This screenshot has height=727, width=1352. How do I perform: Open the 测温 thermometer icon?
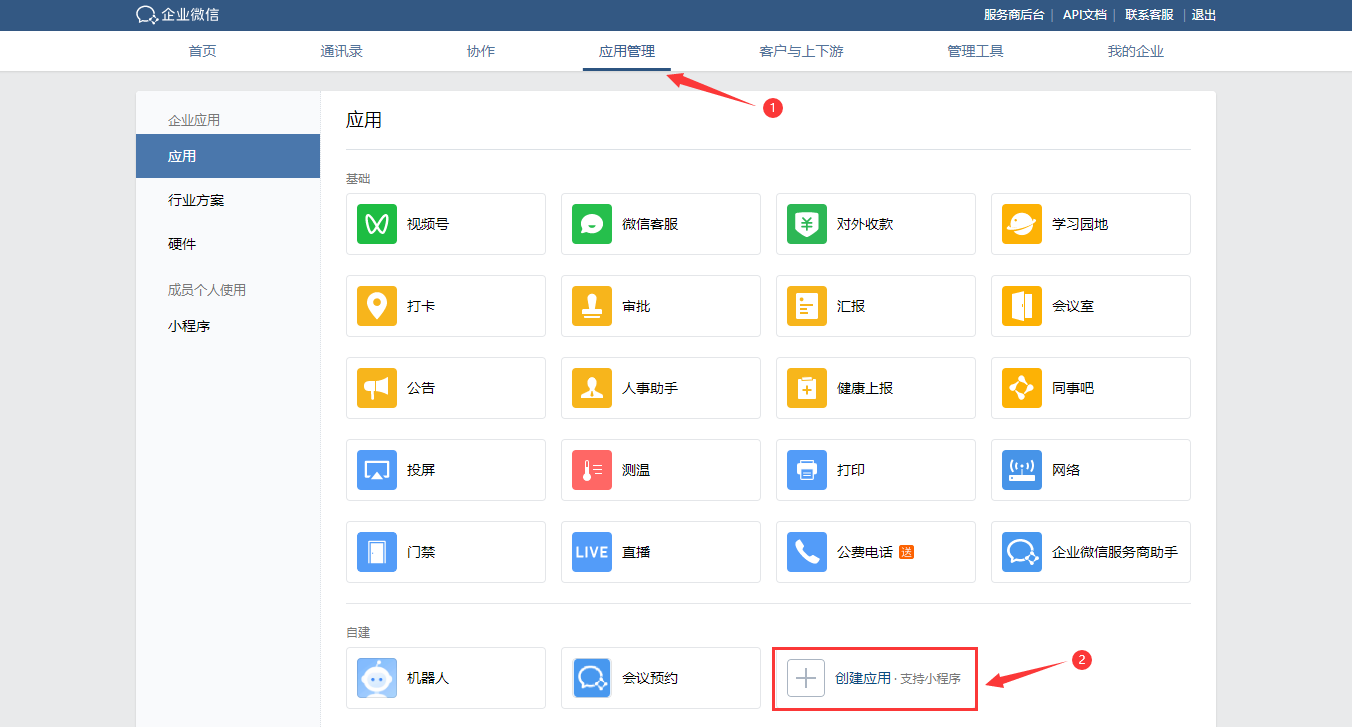click(592, 470)
